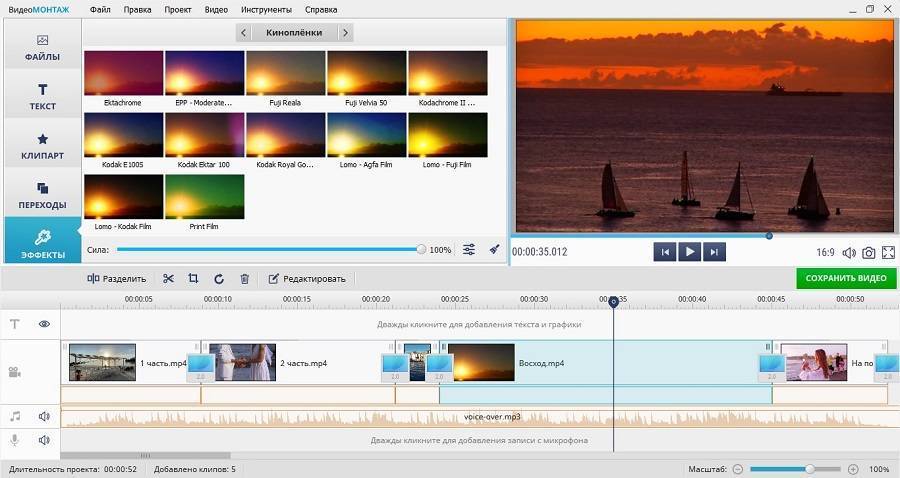Mute the microphone track speaker
This screenshot has width=900, height=478.
tap(44, 440)
